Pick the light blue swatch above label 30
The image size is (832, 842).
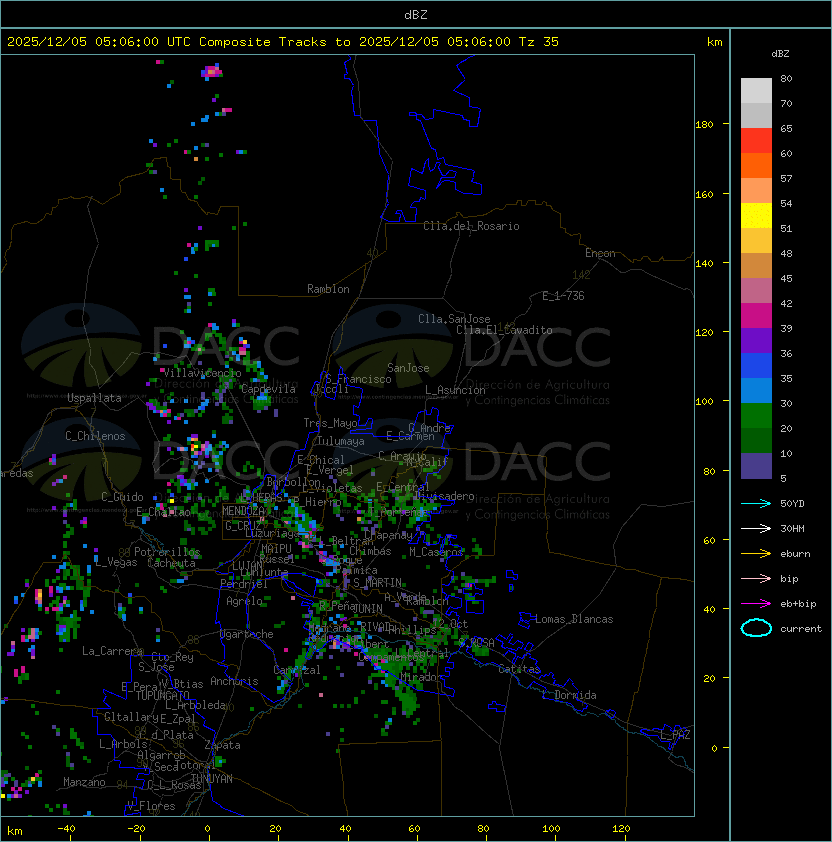(x=756, y=391)
